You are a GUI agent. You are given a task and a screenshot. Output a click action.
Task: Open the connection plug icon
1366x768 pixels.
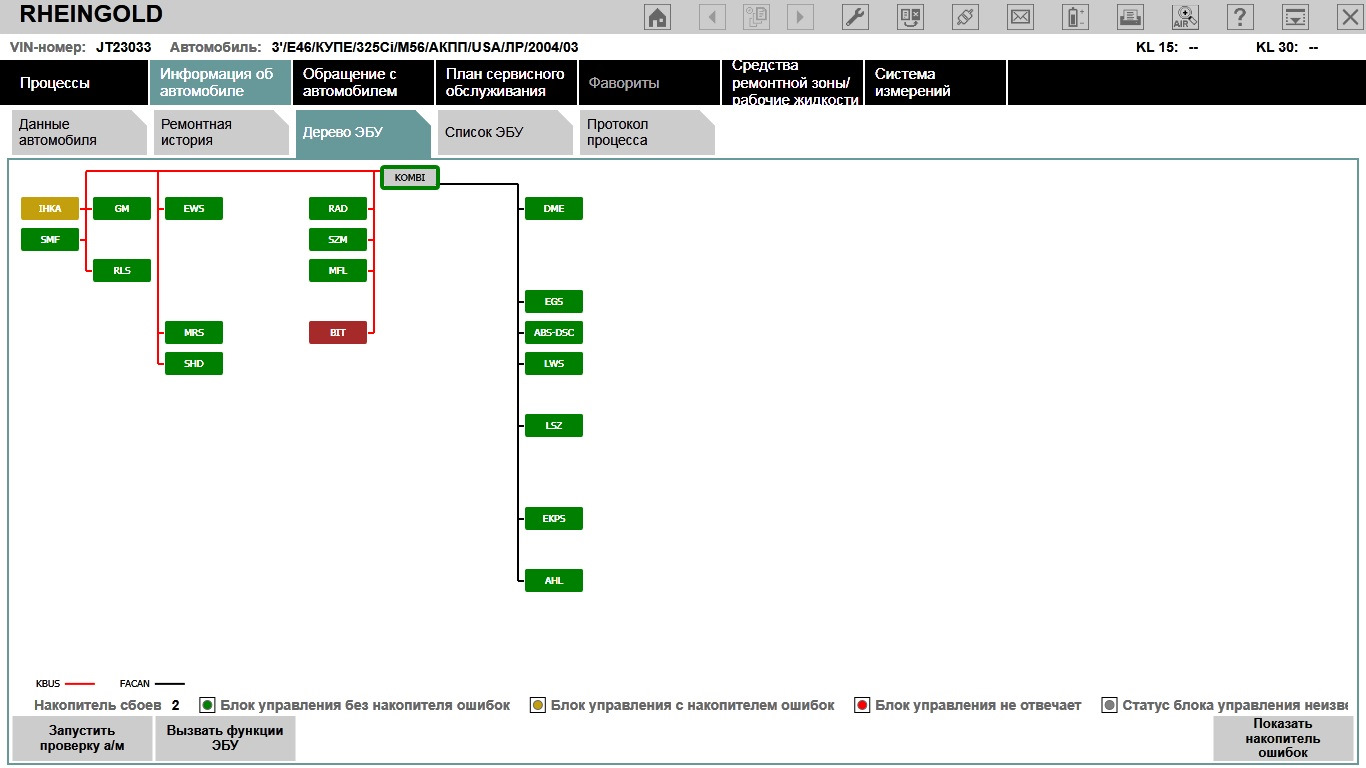click(965, 17)
